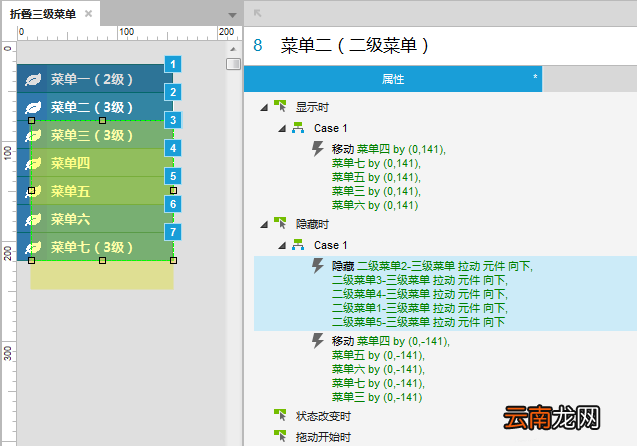The width and height of the screenshot is (637, 446).
Task: Switch to the 属性 tab
Action: tap(393, 79)
